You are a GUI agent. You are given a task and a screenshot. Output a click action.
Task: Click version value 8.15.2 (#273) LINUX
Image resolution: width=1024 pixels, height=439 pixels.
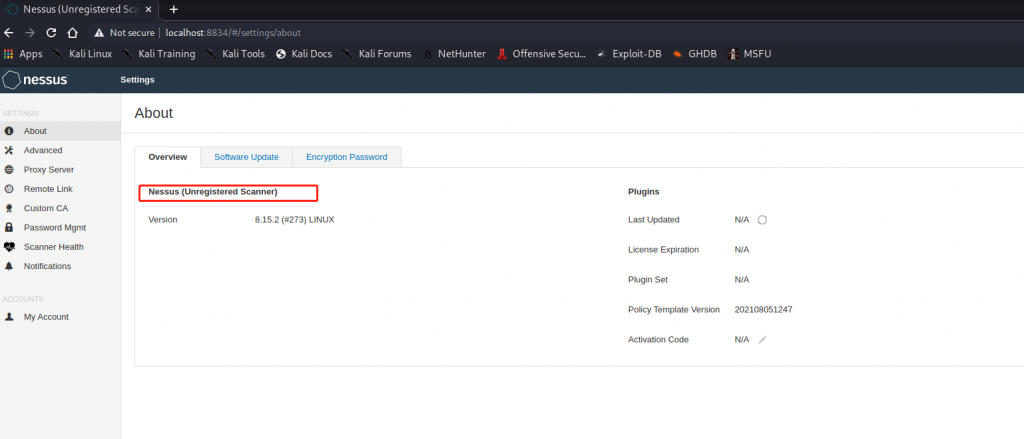[295, 220]
